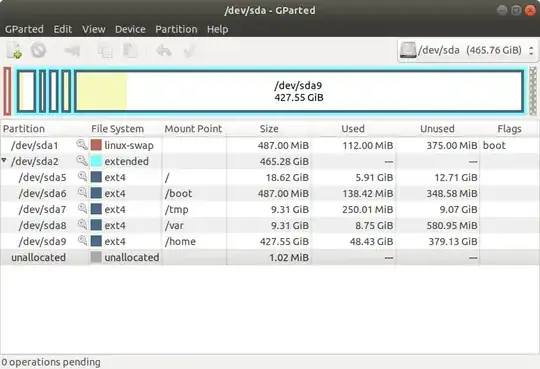Screen dimensions: 540x369
Task: Open the View menu
Action: (94, 29)
